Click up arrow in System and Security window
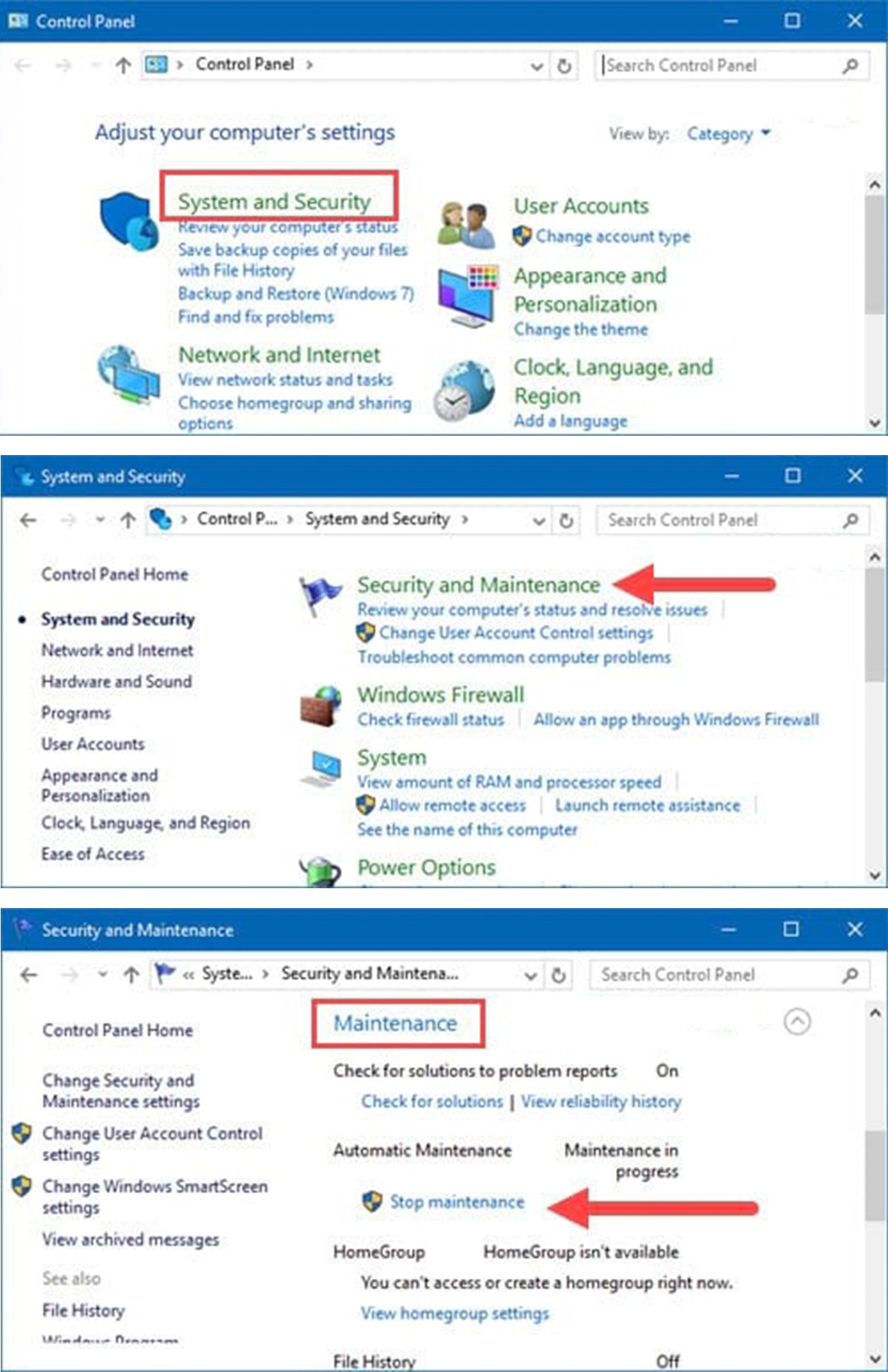Image resolution: width=888 pixels, height=1372 pixels. pyautogui.click(x=128, y=521)
